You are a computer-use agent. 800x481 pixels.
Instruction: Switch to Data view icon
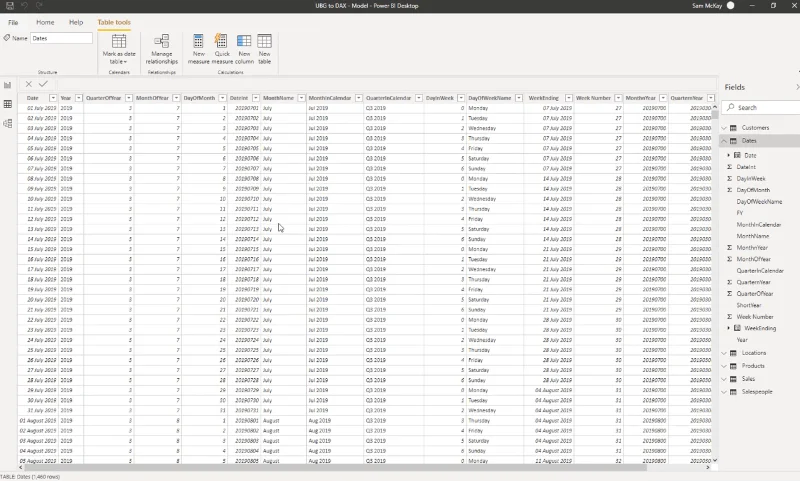click(x=8, y=104)
